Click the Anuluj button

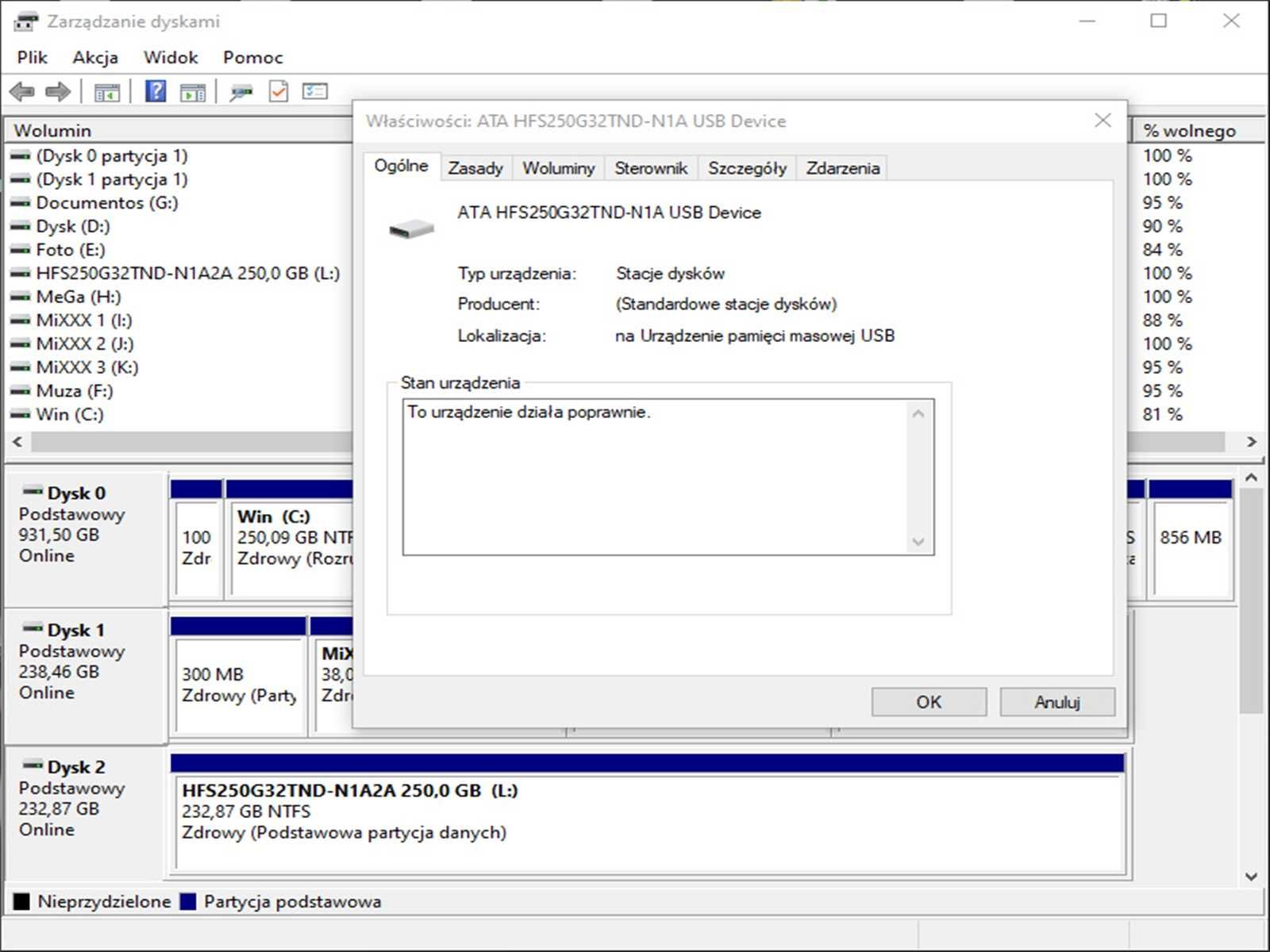pos(1057,702)
